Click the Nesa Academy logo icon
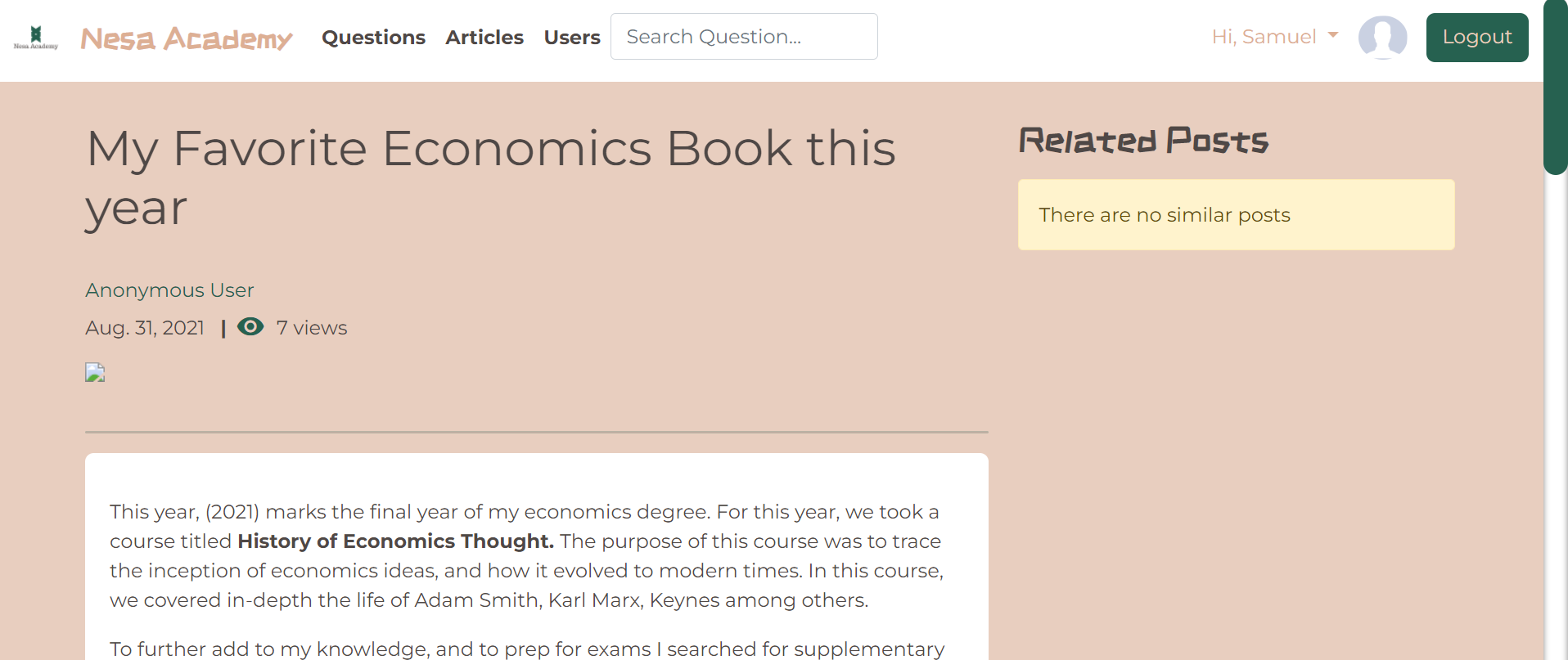The width and height of the screenshot is (1568, 660). [35, 38]
